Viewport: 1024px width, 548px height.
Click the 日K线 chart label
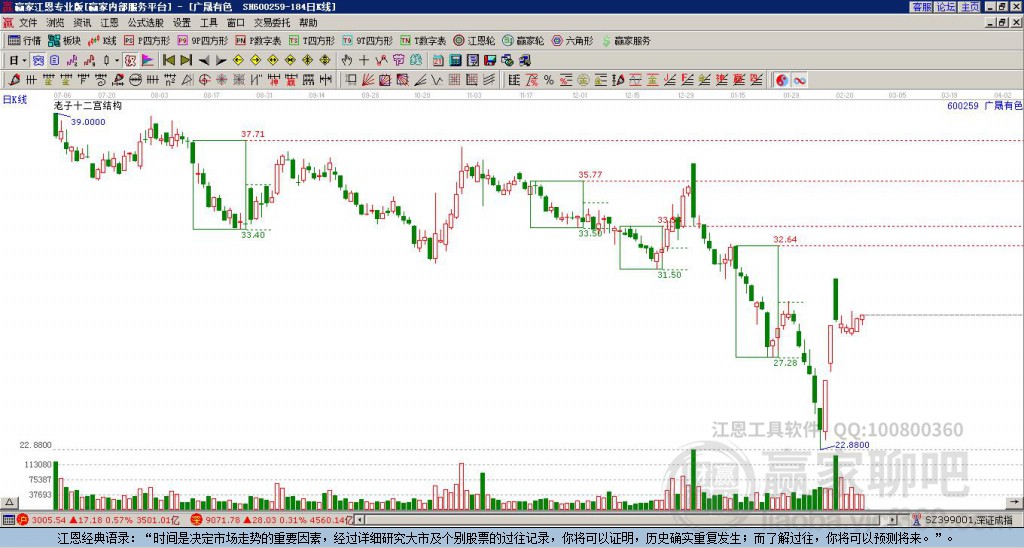click(14, 99)
